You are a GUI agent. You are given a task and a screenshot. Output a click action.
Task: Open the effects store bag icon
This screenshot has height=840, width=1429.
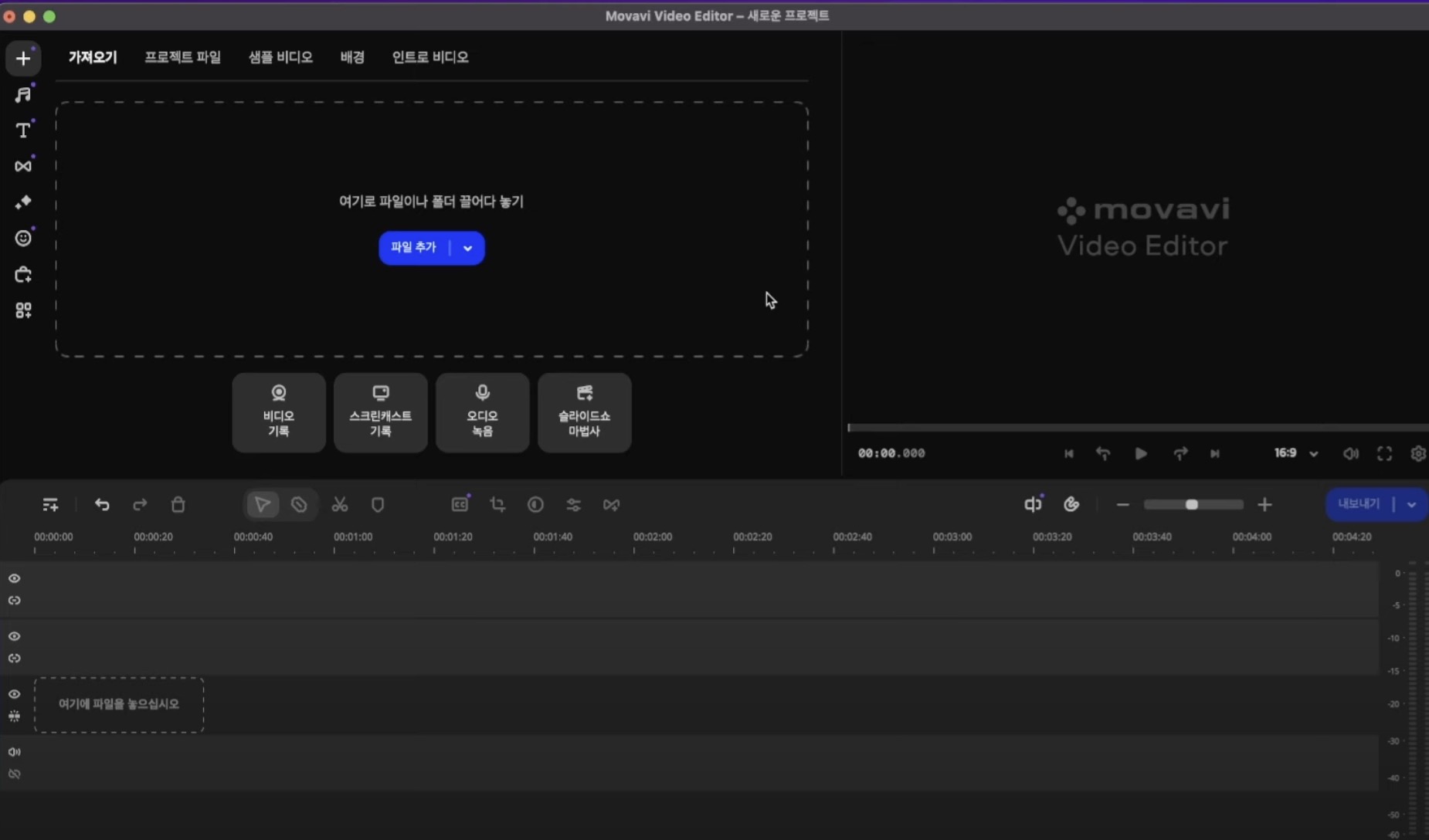pyautogui.click(x=23, y=274)
